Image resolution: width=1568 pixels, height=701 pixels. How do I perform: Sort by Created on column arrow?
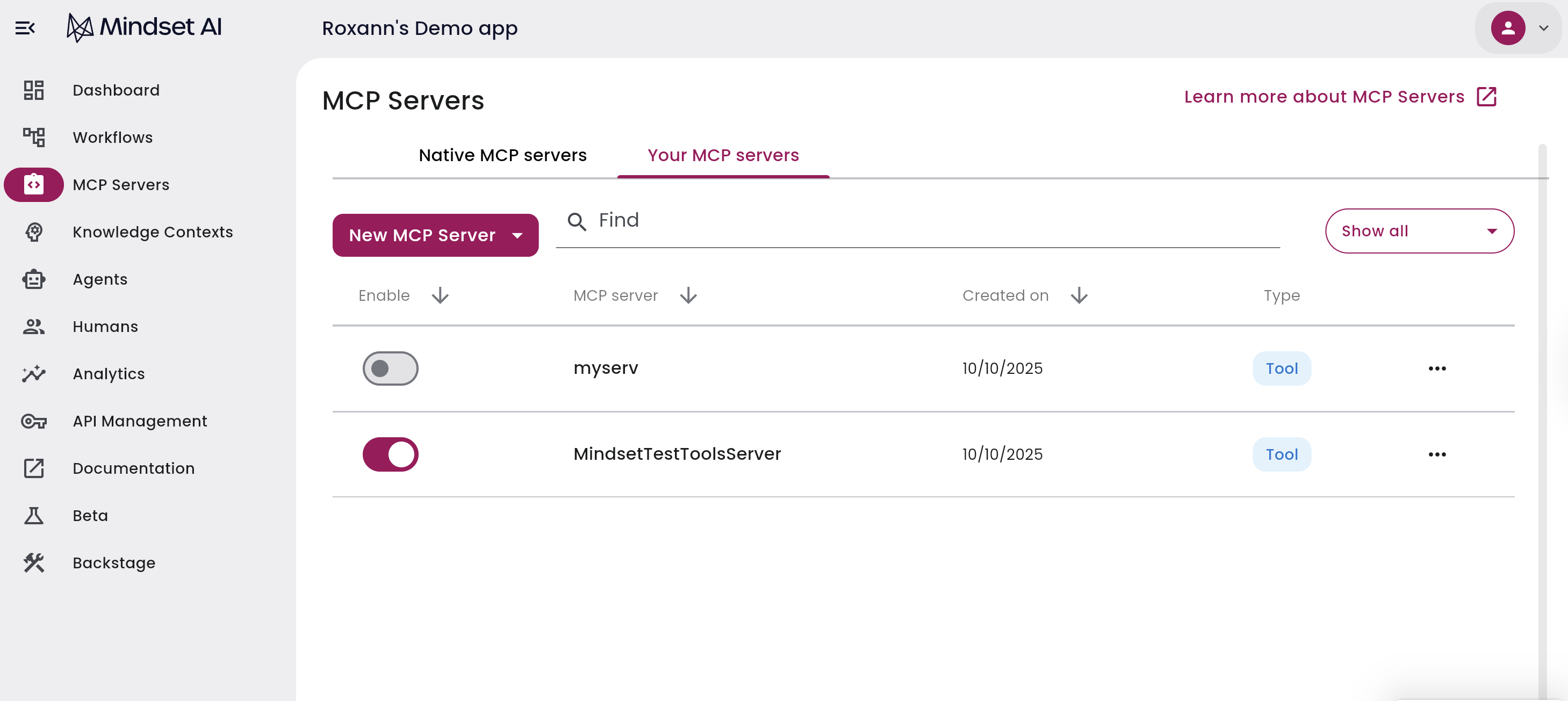click(1078, 296)
